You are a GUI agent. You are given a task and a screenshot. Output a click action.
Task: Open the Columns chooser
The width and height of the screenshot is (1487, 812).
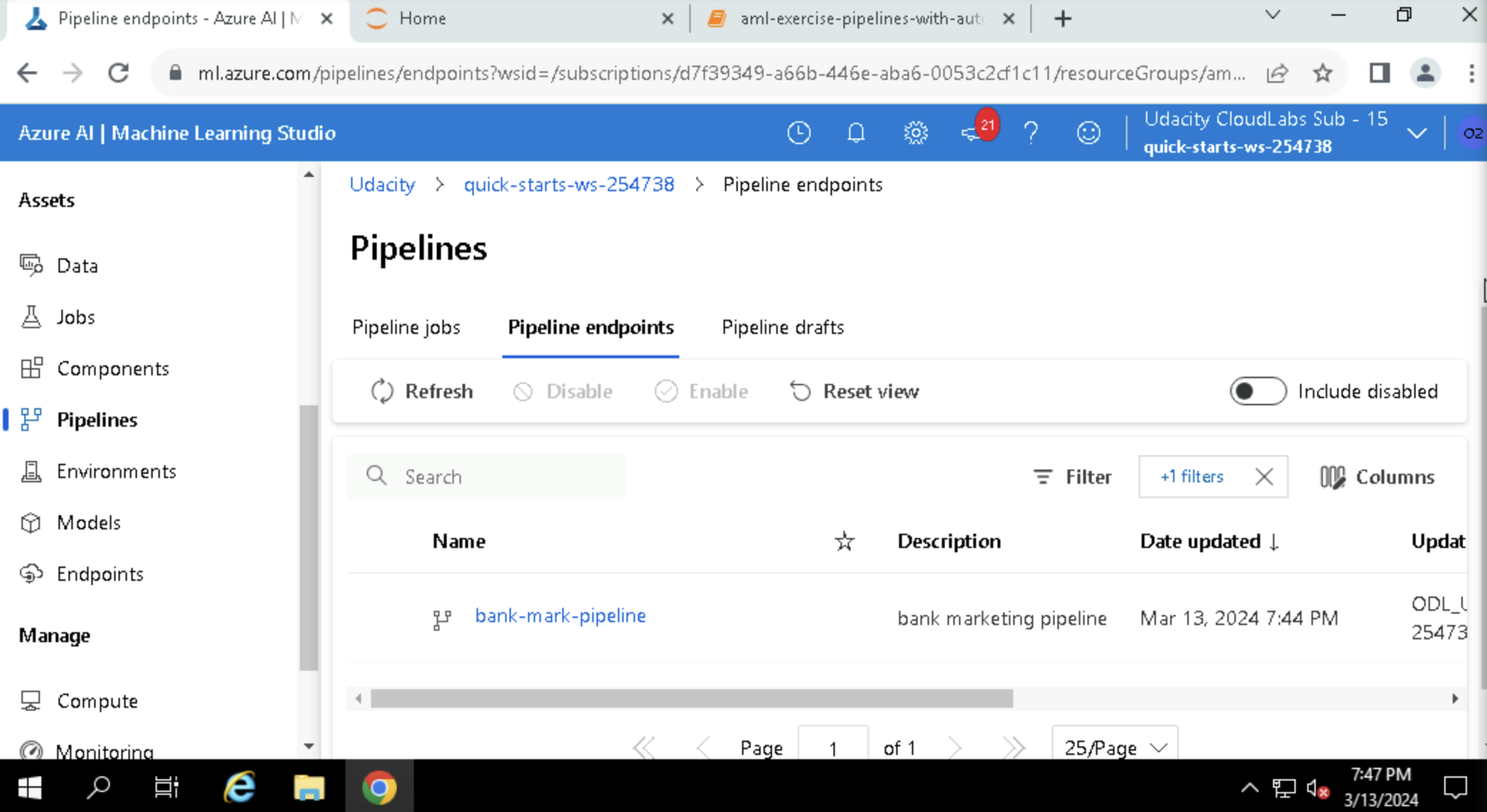point(1377,477)
